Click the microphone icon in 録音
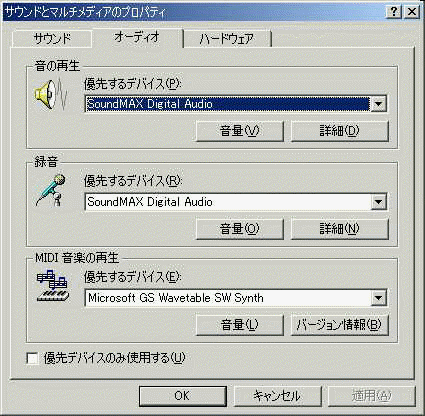 pyautogui.click(x=51, y=191)
